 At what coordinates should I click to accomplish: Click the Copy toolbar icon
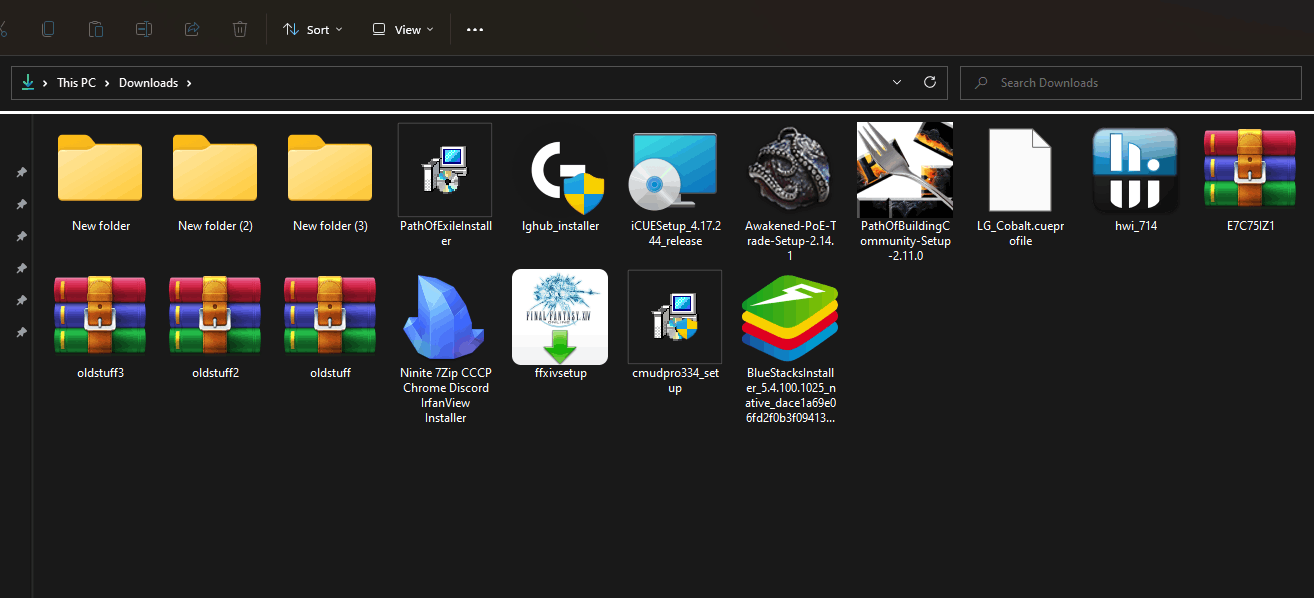point(48,29)
